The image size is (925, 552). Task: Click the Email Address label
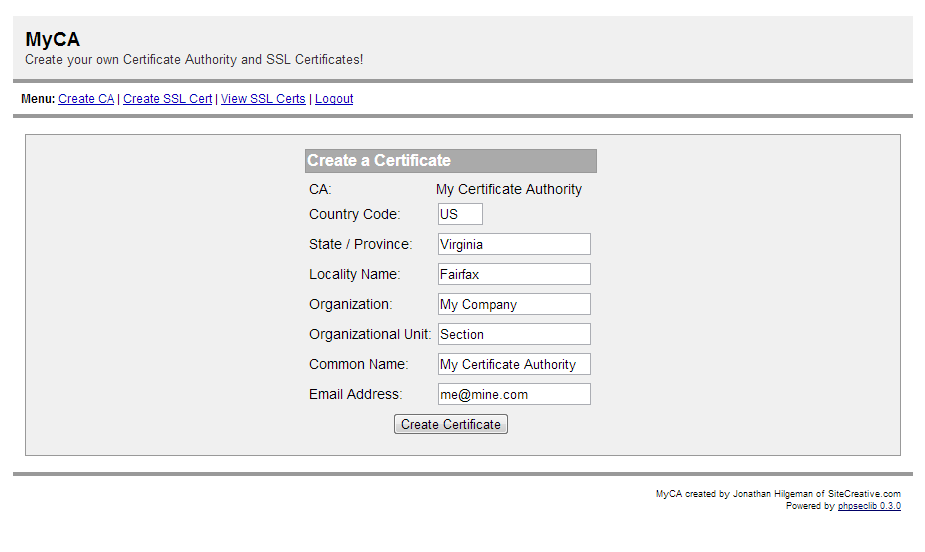pos(355,394)
